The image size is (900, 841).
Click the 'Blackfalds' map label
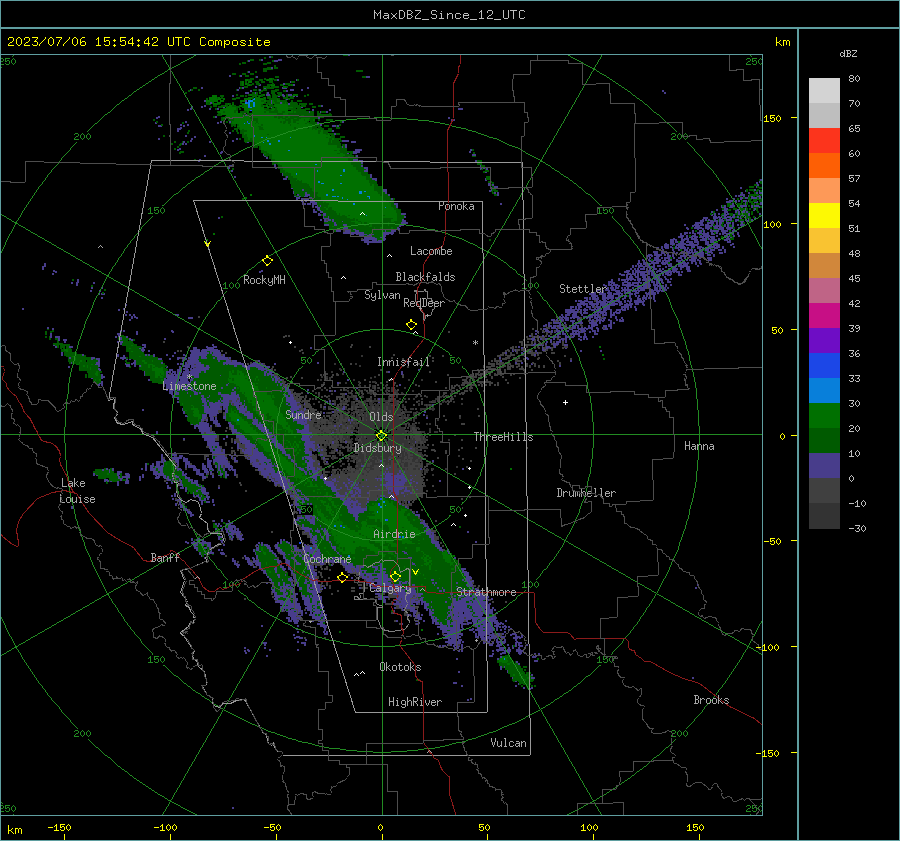425,277
